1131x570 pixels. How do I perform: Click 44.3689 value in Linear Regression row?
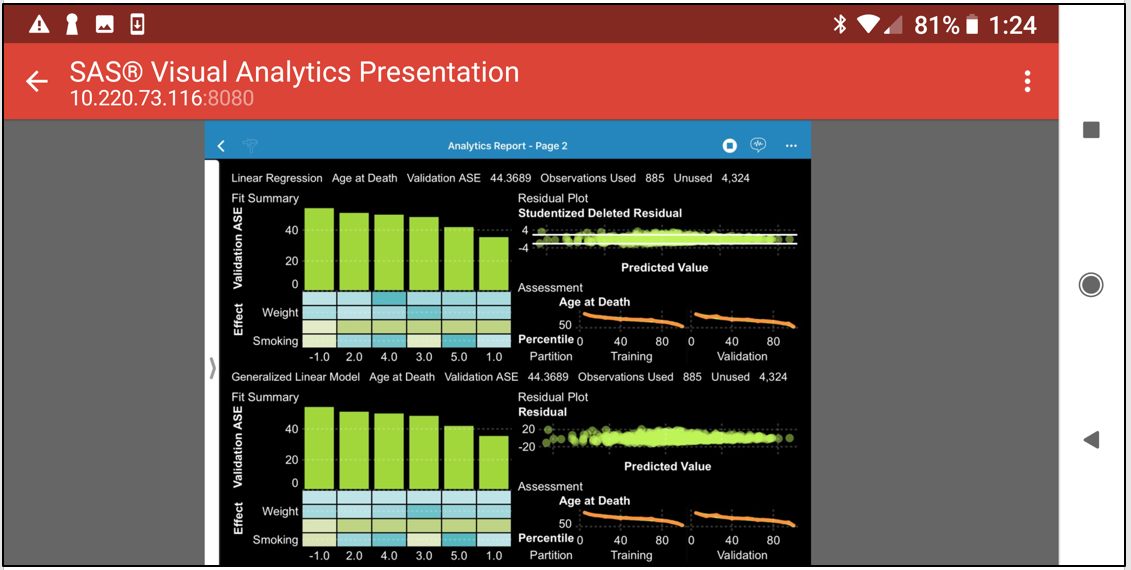point(510,177)
